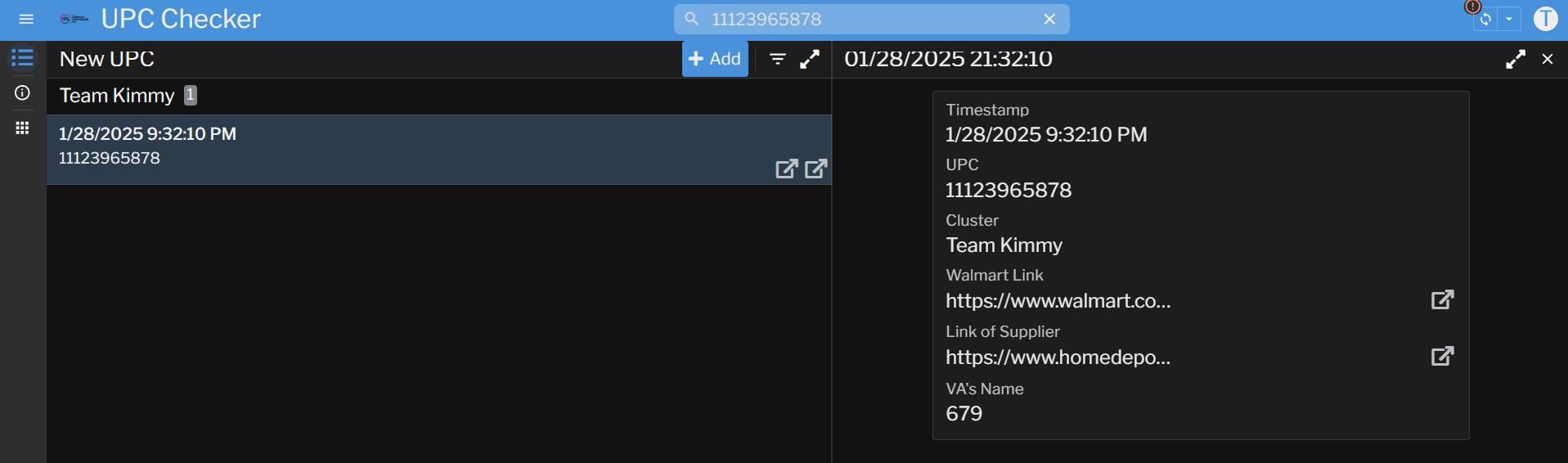Screen dimensions: 1568x463
Task: Select the list view sidebar icon
Action: point(22,58)
